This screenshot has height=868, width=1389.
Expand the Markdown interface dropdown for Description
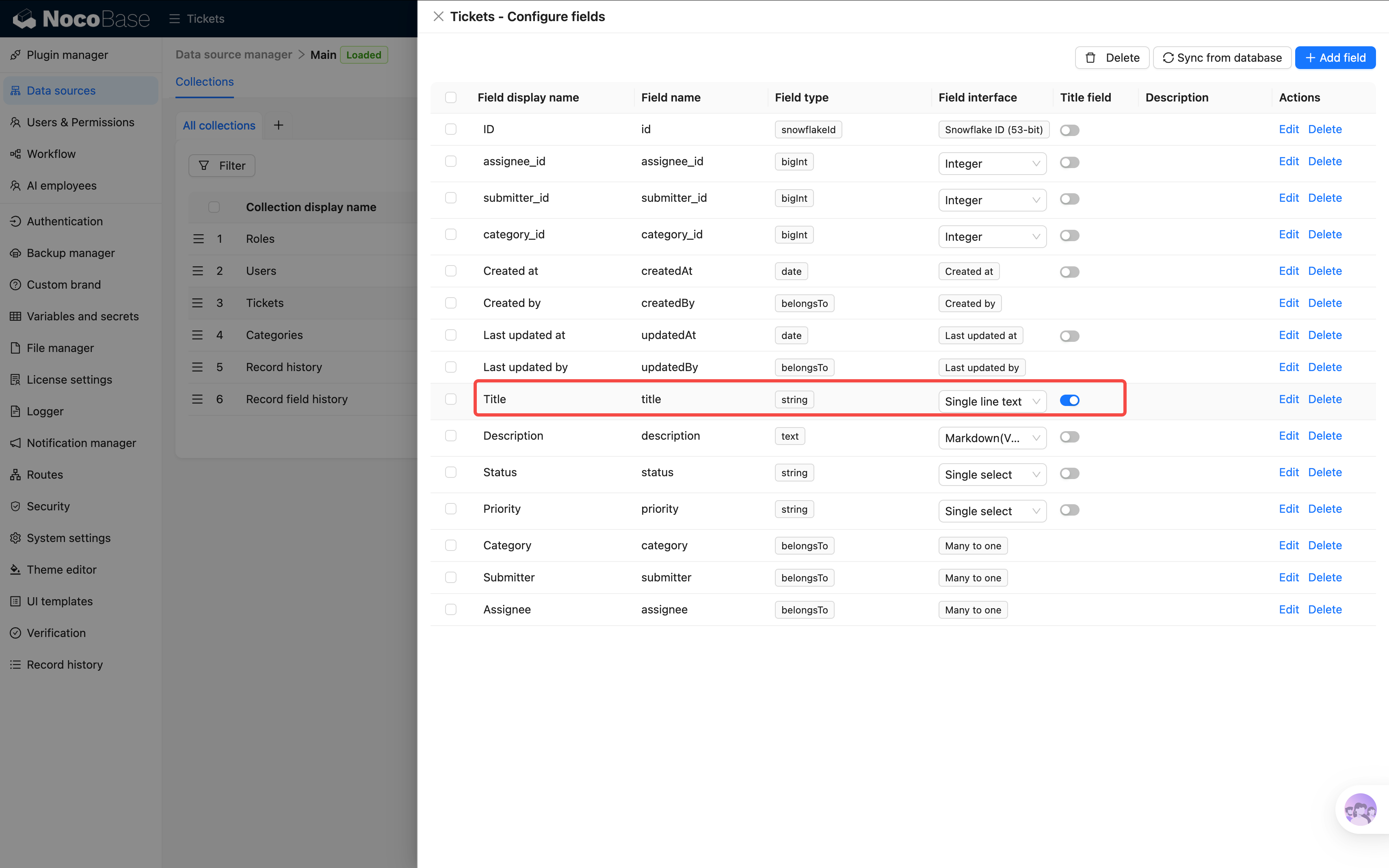(x=992, y=438)
